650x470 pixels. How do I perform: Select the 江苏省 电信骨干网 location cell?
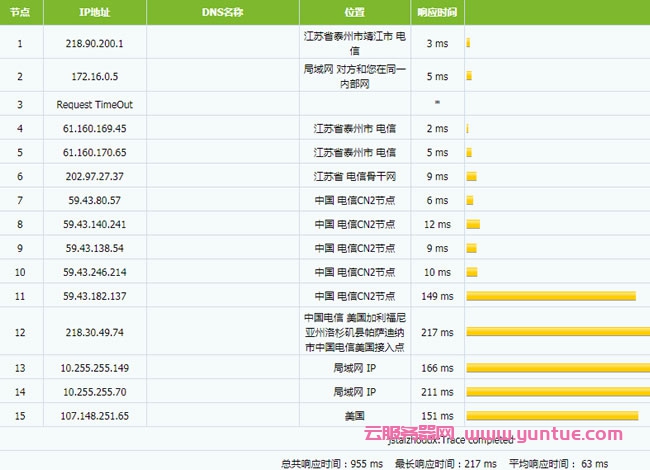pyautogui.click(x=354, y=176)
